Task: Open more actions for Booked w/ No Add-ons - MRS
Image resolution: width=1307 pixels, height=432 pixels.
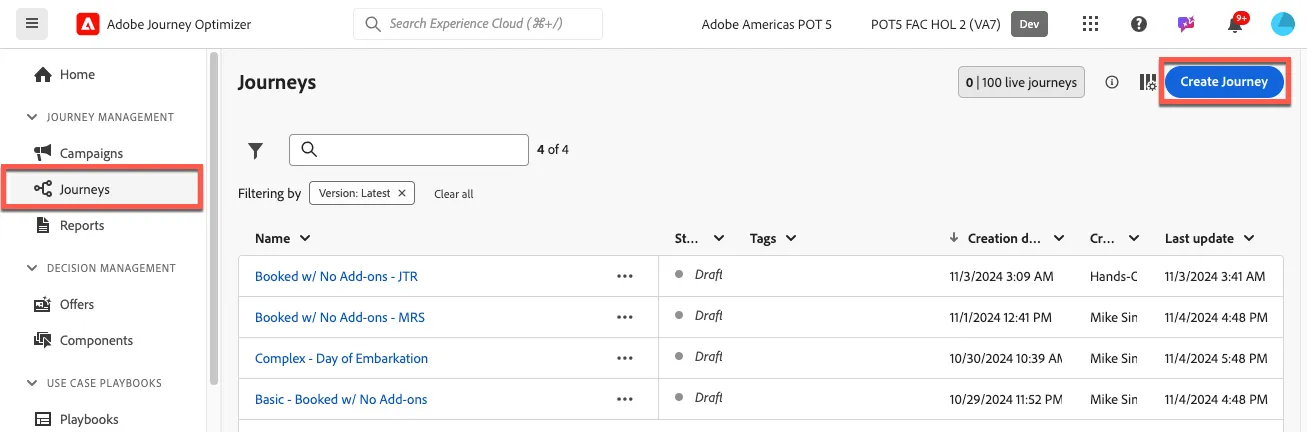Action: 625,317
